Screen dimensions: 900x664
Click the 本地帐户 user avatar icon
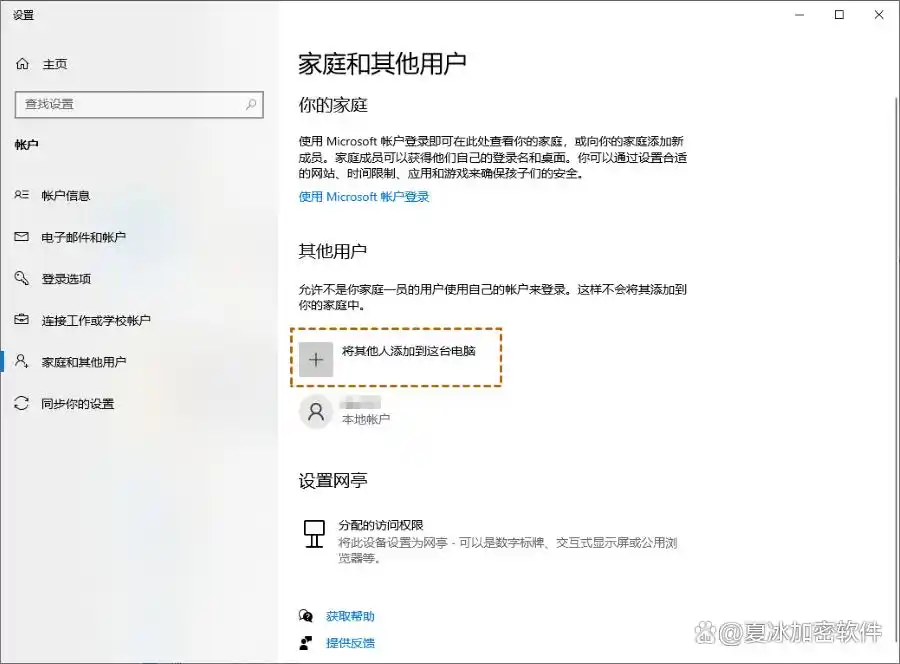coord(315,410)
